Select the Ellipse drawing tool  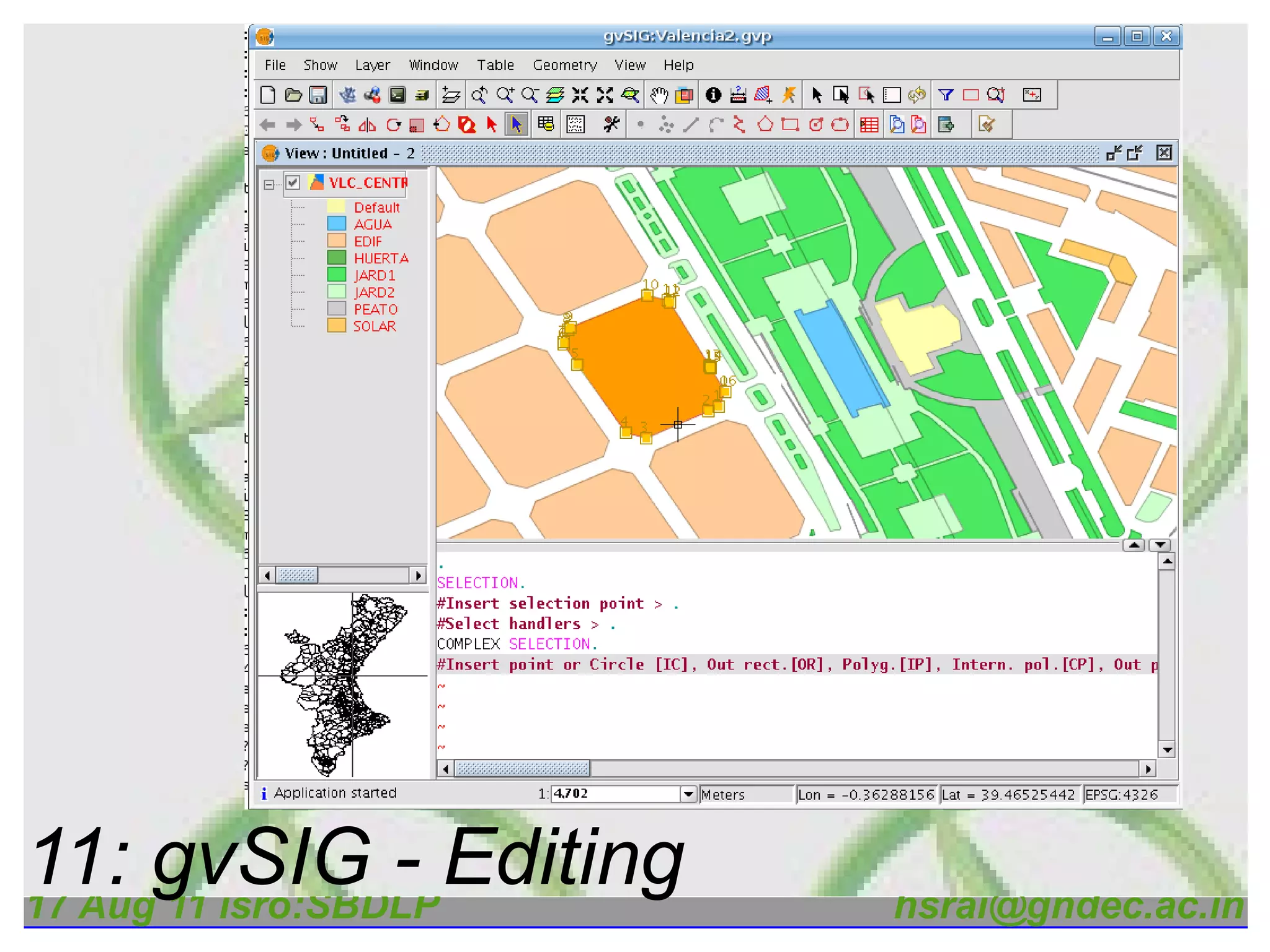click(840, 125)
